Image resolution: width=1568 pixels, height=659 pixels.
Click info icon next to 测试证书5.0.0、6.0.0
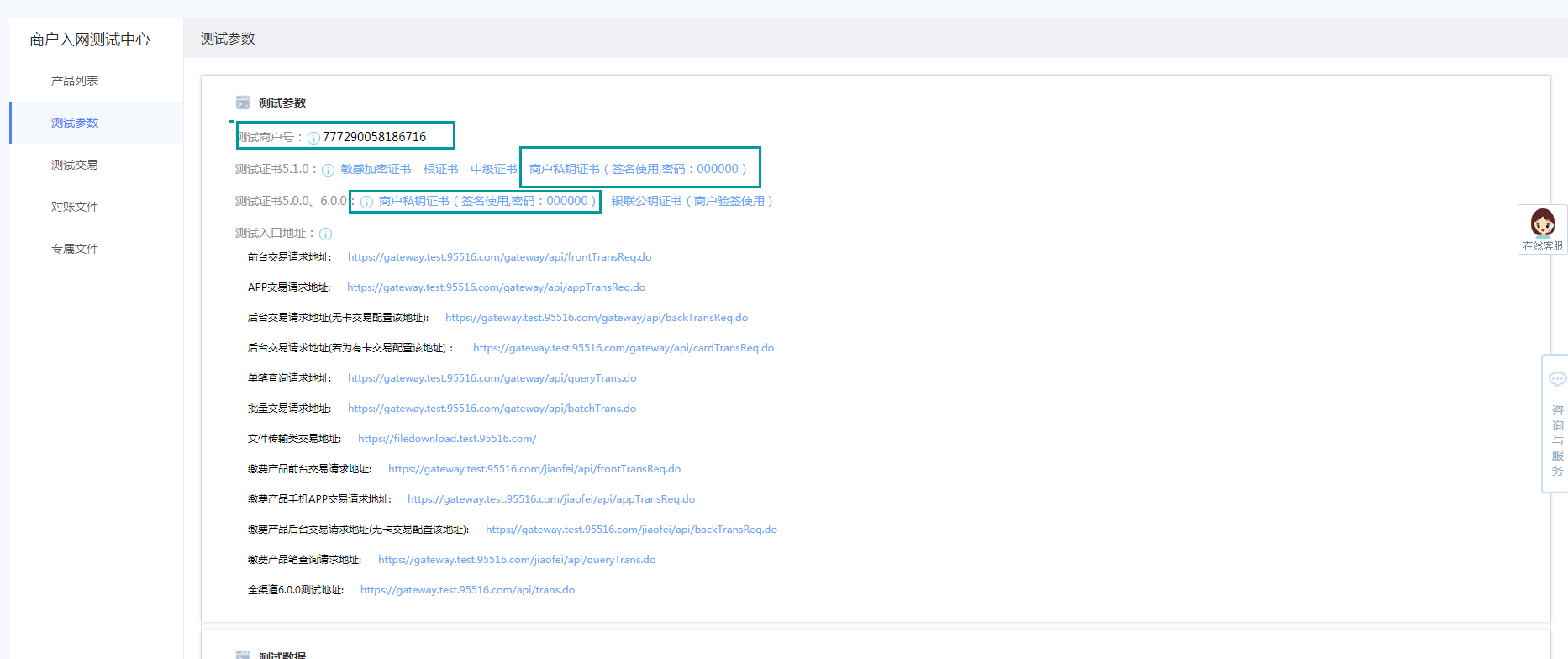click(x=366, y=202)
